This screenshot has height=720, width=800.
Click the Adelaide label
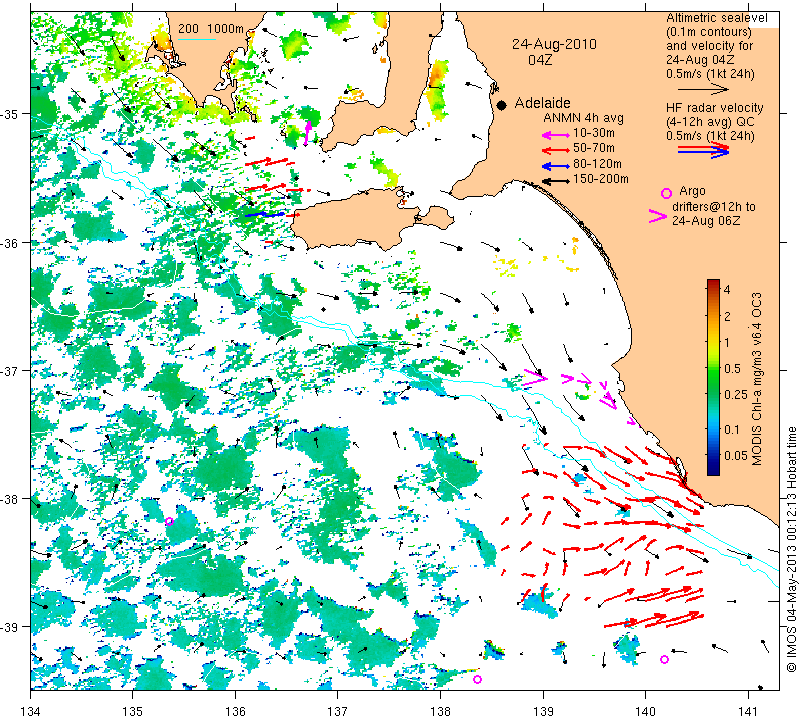point(542,103)
